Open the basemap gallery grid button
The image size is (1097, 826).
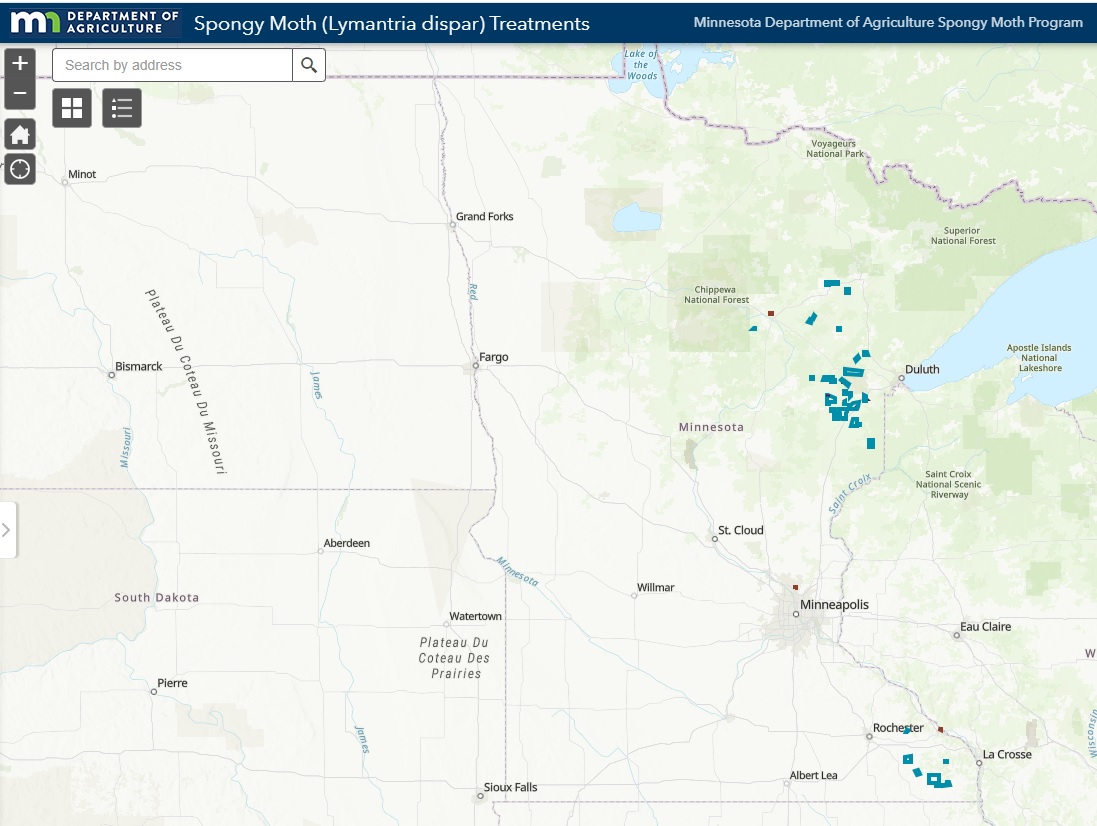(x=72, y=108)
